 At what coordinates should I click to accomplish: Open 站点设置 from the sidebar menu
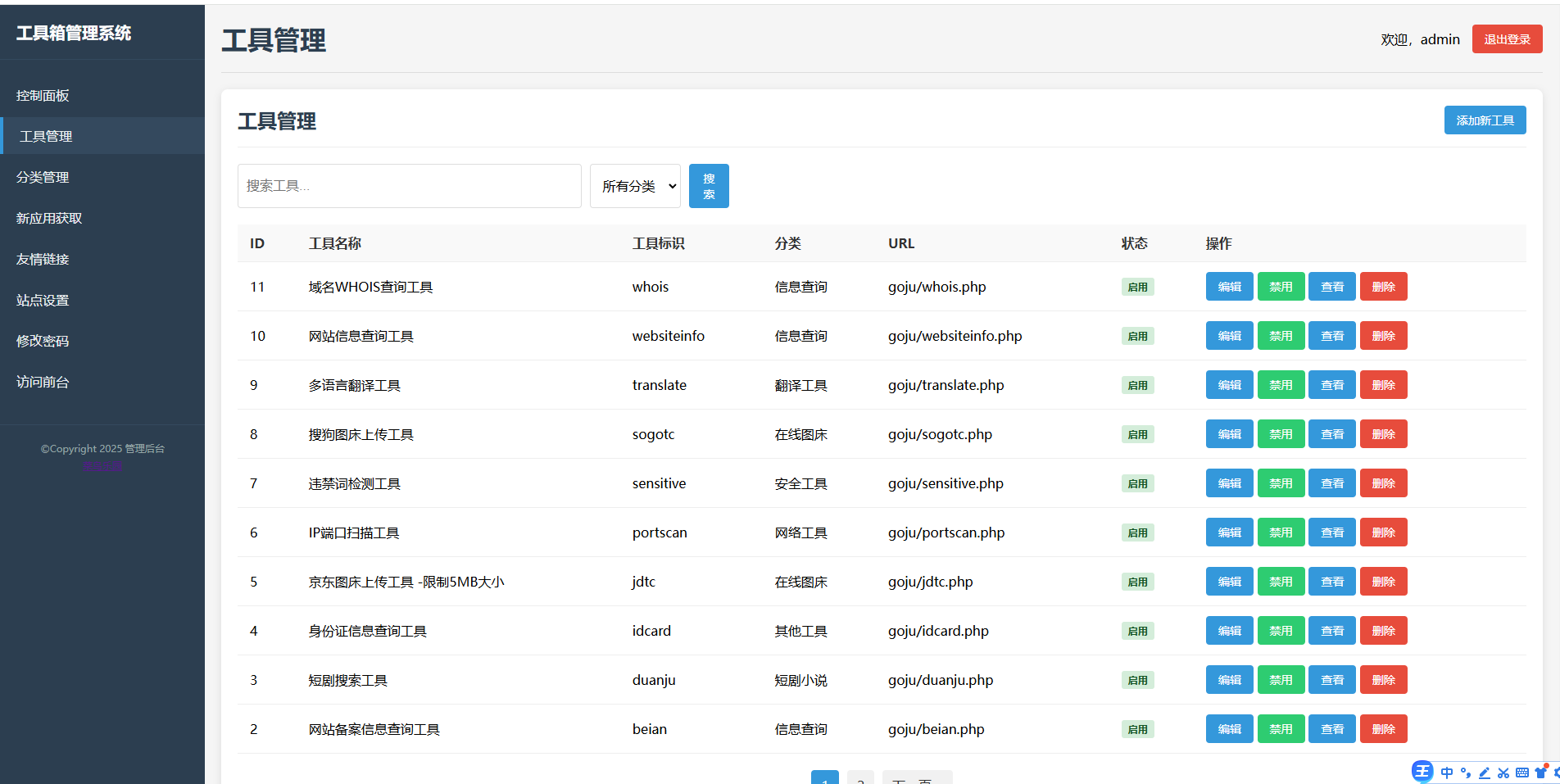coord(42,300)
